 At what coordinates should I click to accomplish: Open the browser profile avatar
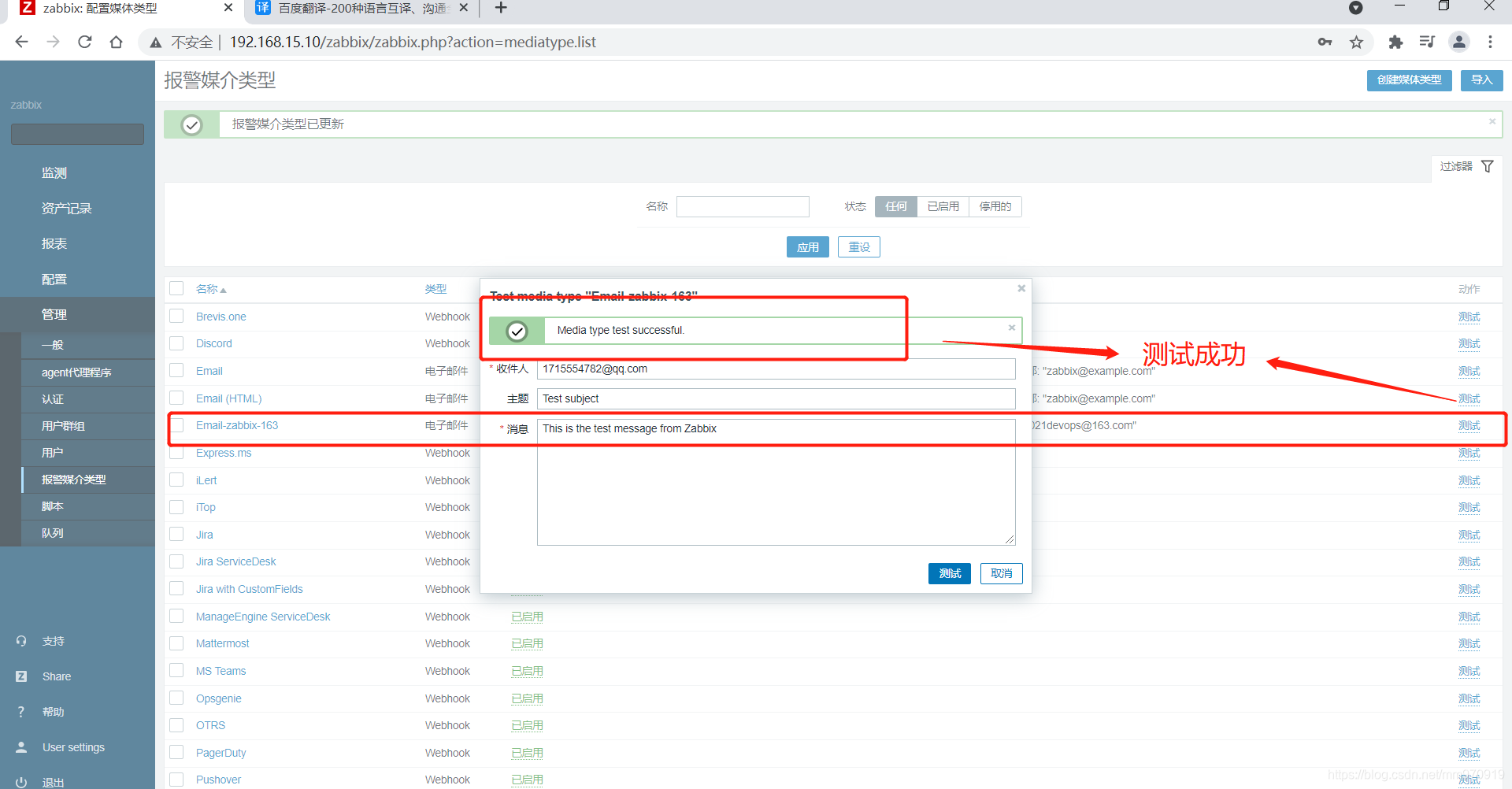(1459, 42)
